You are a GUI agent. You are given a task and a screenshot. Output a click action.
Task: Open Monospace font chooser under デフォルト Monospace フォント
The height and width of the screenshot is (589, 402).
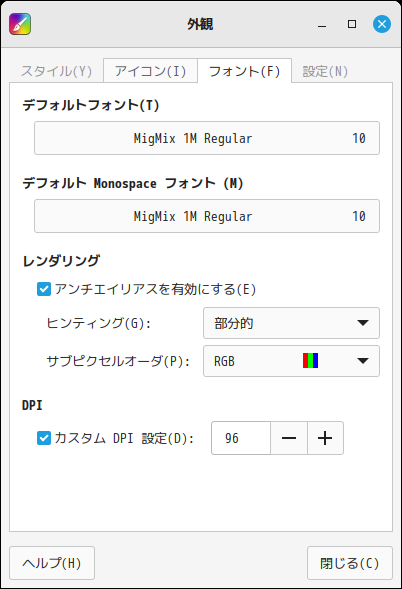pos(207,216)
